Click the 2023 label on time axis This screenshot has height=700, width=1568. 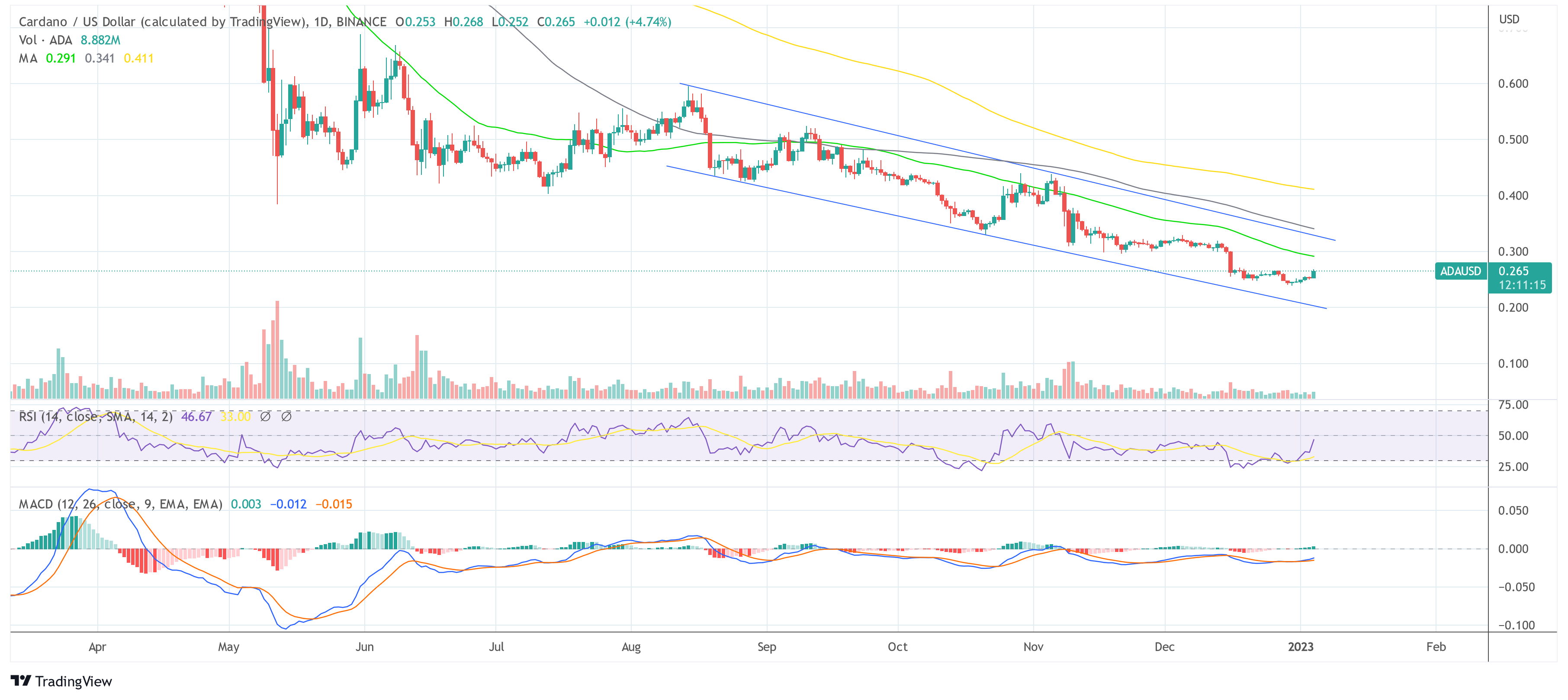click(x=1301, y=647)
